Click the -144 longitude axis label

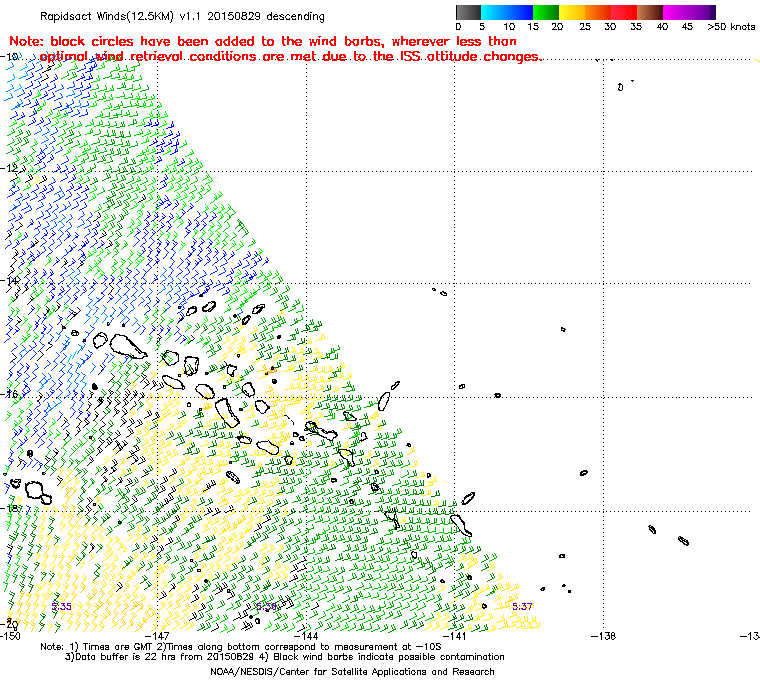(306, 636)
